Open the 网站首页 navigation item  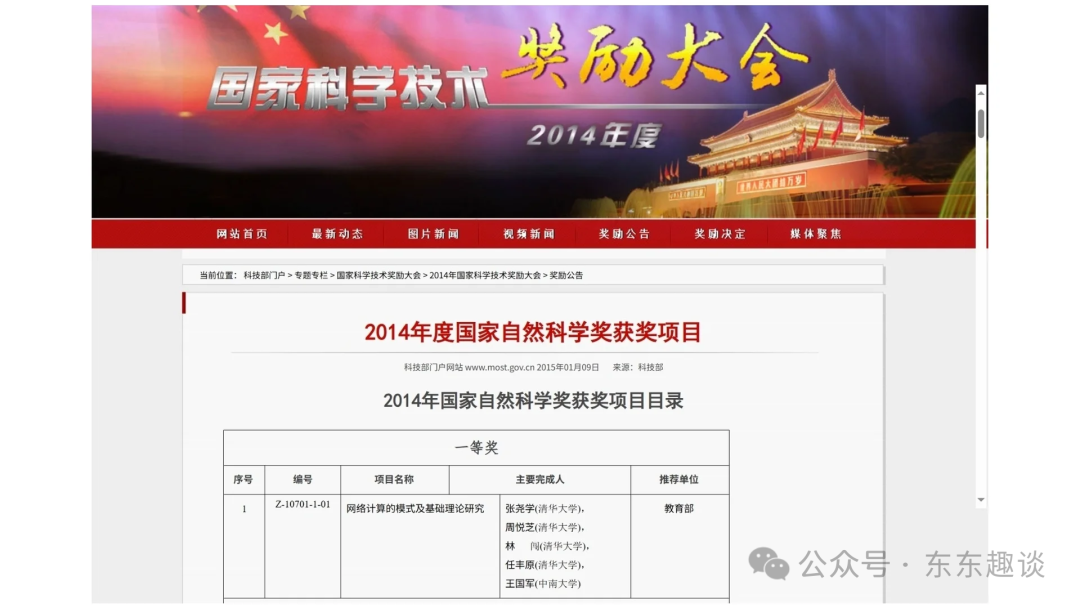coord(242,234)
